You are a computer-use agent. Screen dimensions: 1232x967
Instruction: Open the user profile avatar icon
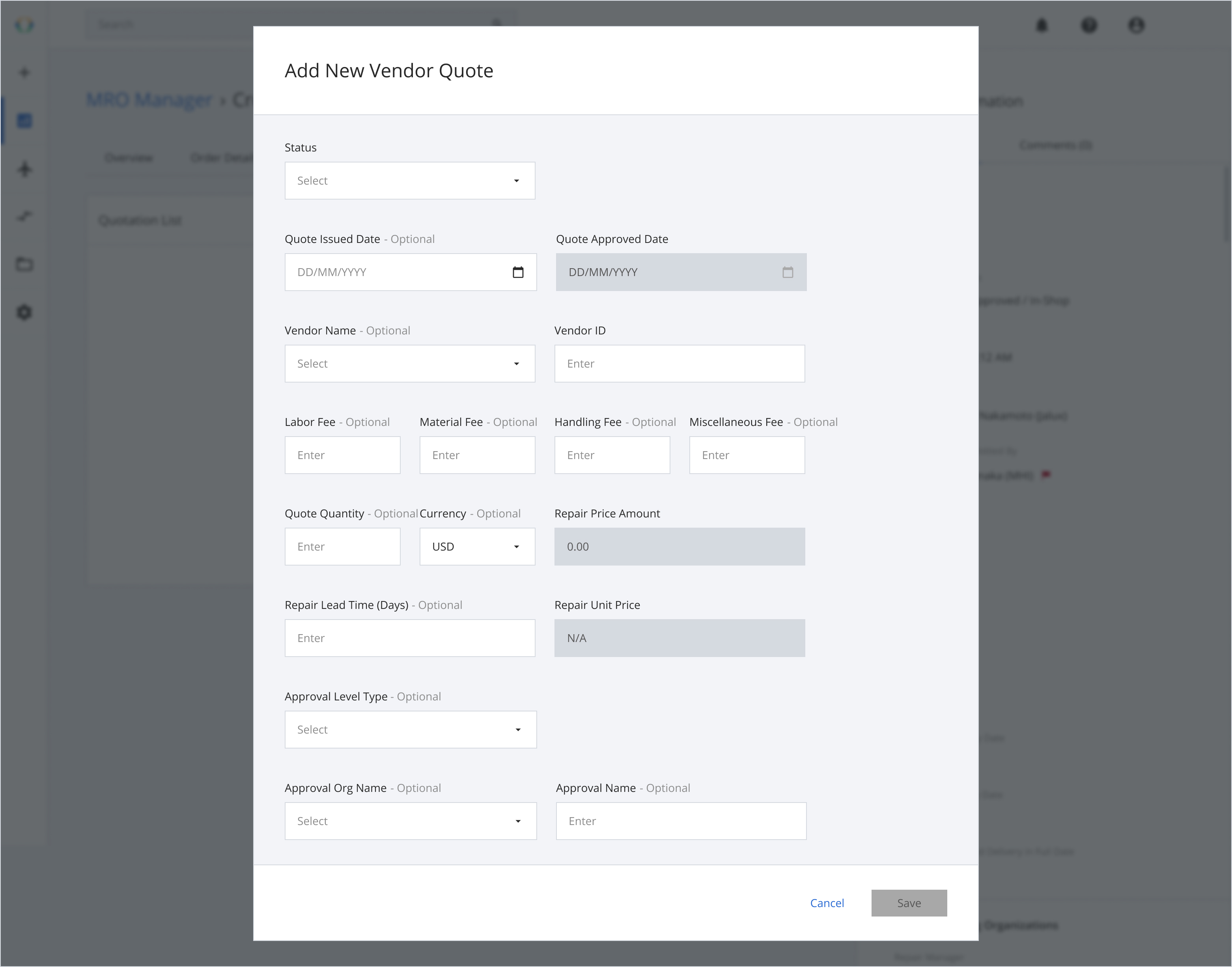pos(1137,26)
